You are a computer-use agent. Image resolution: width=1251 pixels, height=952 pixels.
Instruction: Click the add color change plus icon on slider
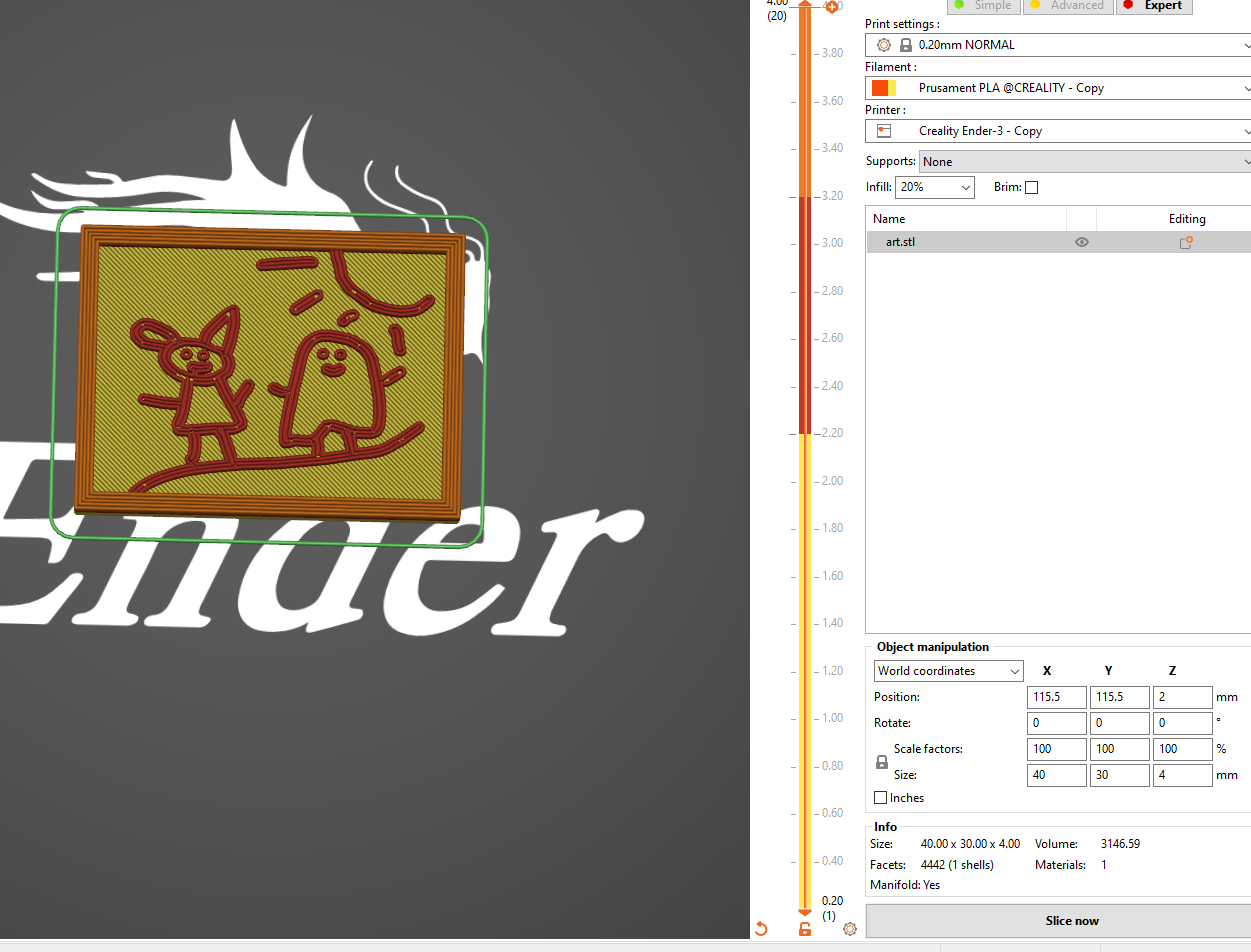click(x=830, y=7)
